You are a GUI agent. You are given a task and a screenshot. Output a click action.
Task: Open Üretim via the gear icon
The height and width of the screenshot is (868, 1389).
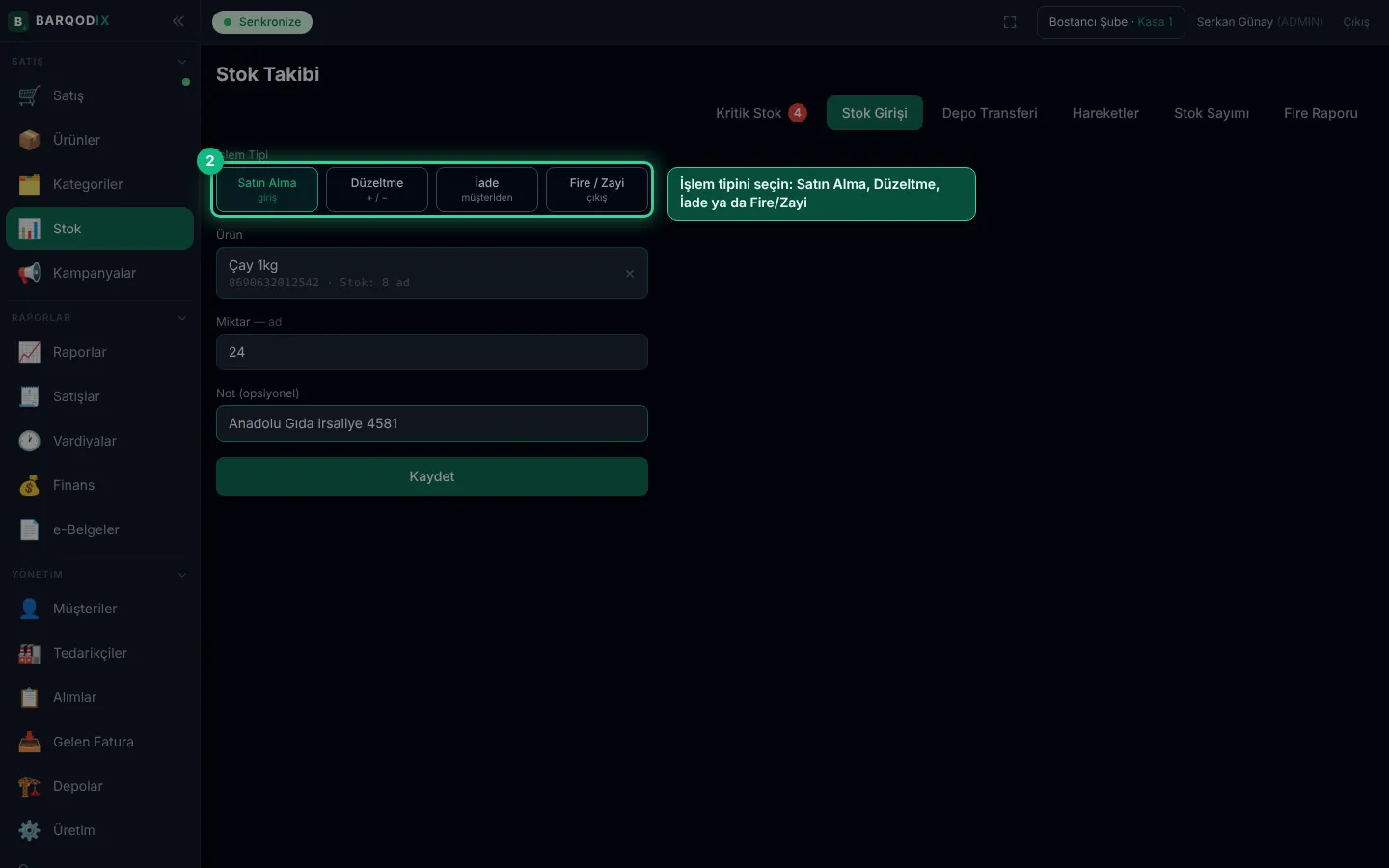(29, 830)
